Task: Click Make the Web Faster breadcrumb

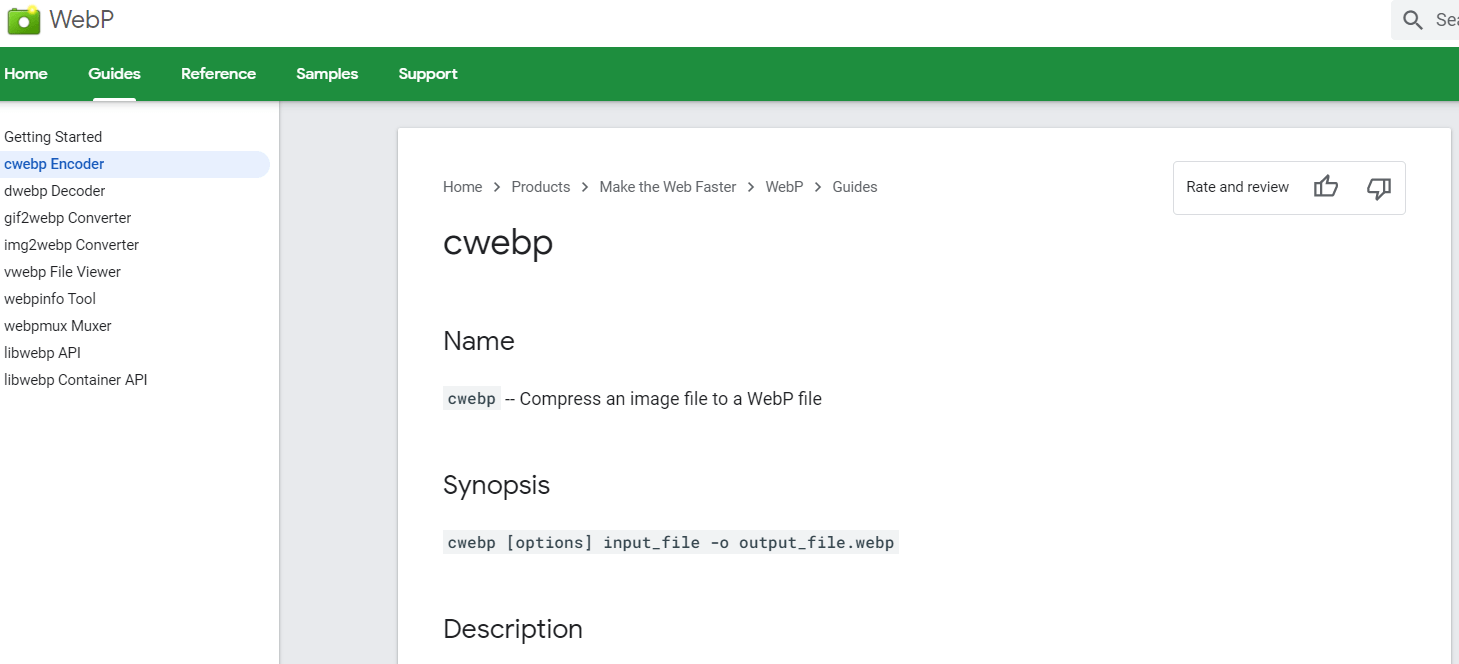Action: (667, 187)
